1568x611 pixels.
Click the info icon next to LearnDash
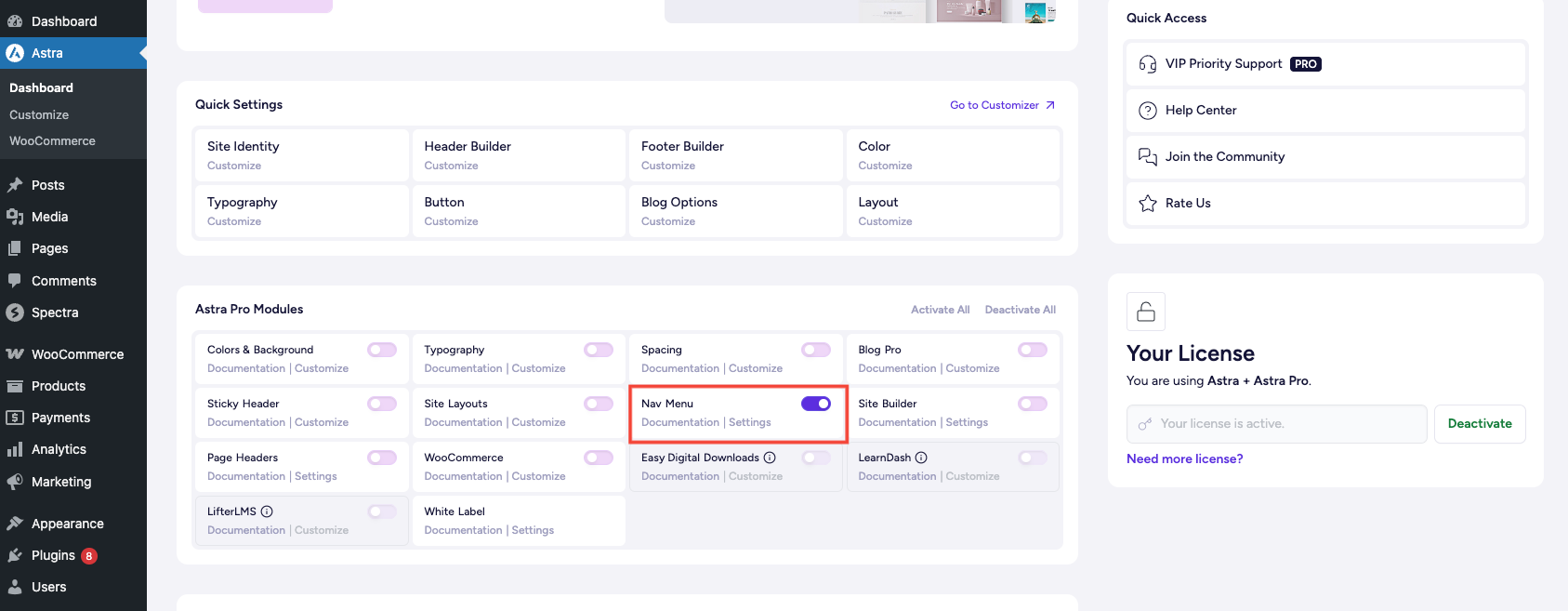coord(921,458)
